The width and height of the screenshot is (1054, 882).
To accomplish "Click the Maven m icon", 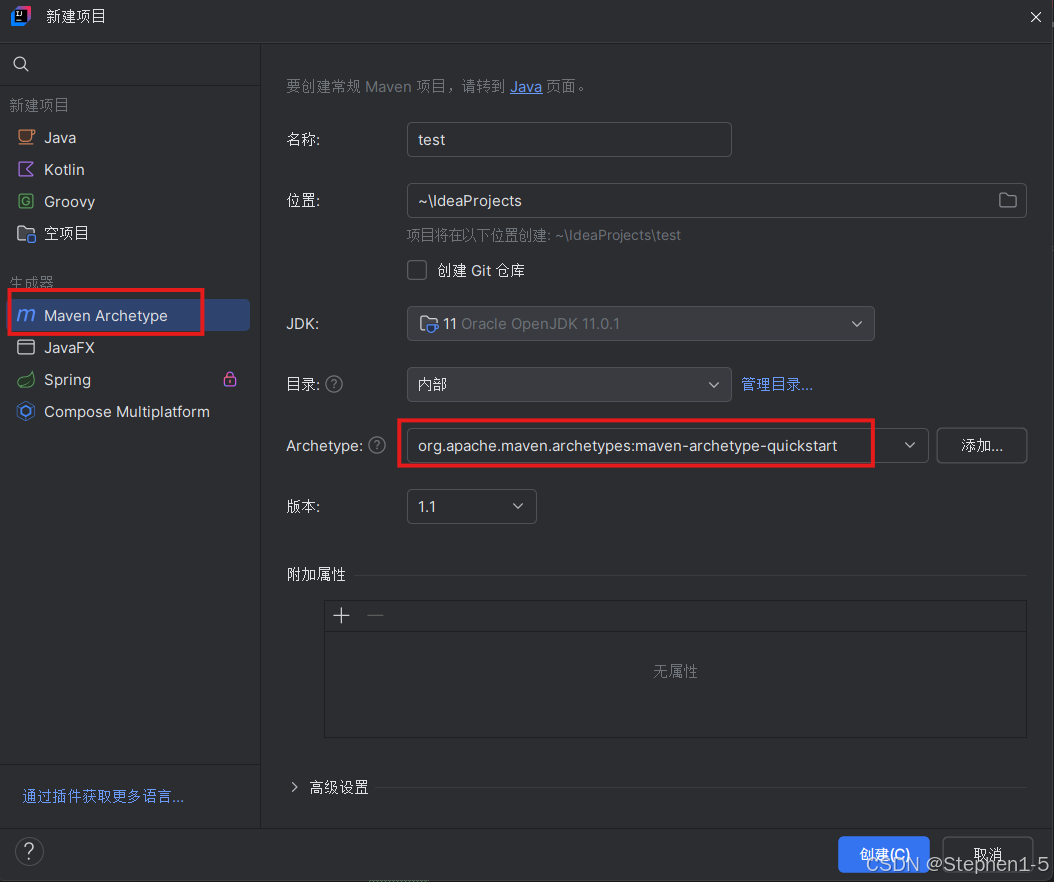I will click(x=26, y=315).
